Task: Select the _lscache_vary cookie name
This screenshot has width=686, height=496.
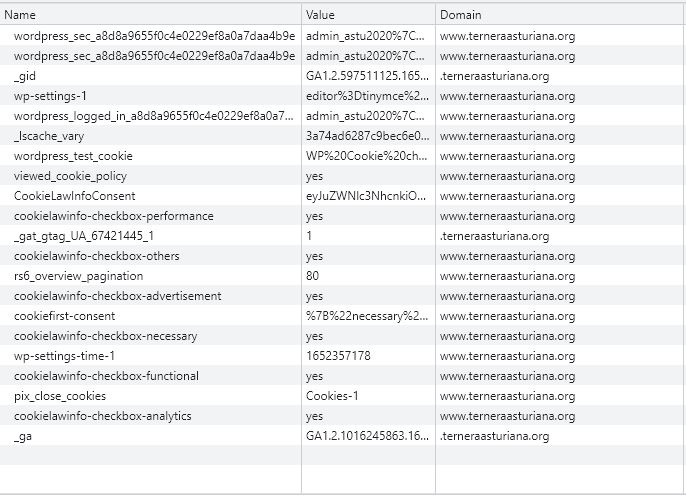Action: pos(49,136)
